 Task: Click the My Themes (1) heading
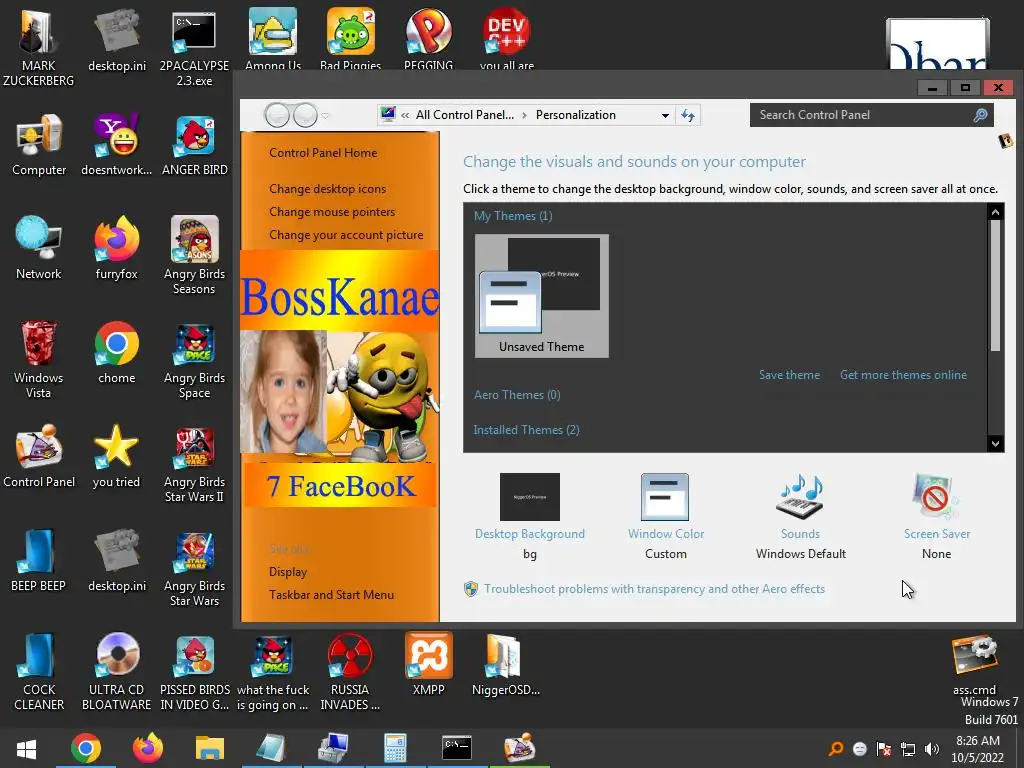click(513, 216)
